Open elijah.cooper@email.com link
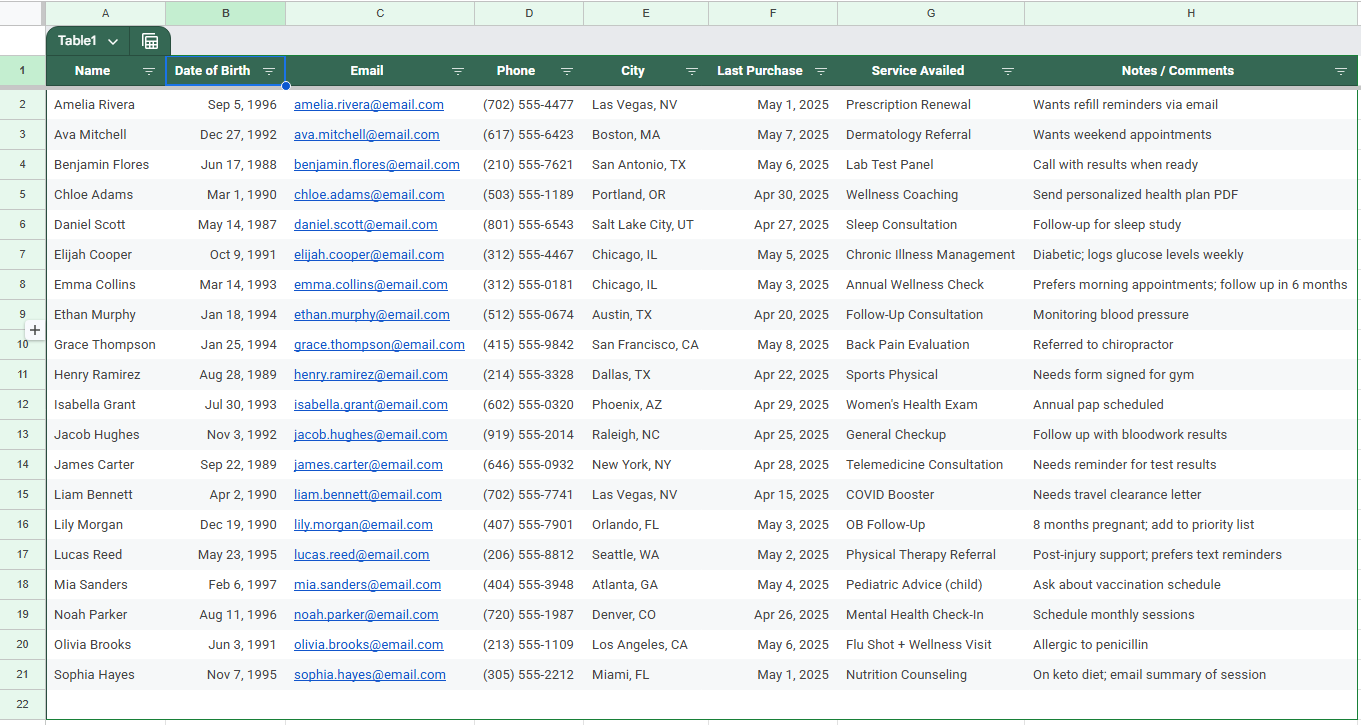Image resolution: width=1361 pixels, height=725 pixels. click(369, 255)
